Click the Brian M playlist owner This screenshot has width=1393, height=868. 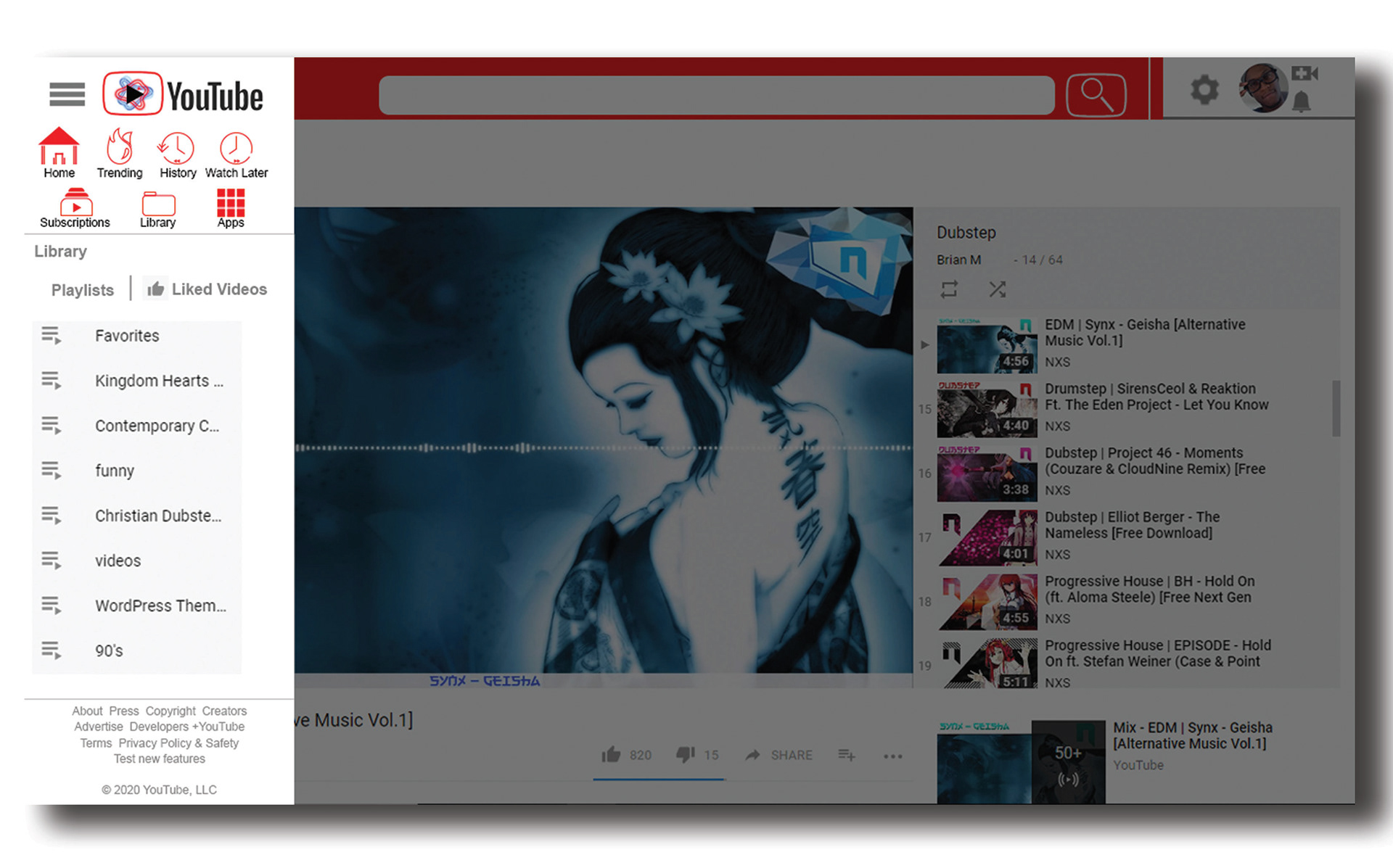point(958,260)
